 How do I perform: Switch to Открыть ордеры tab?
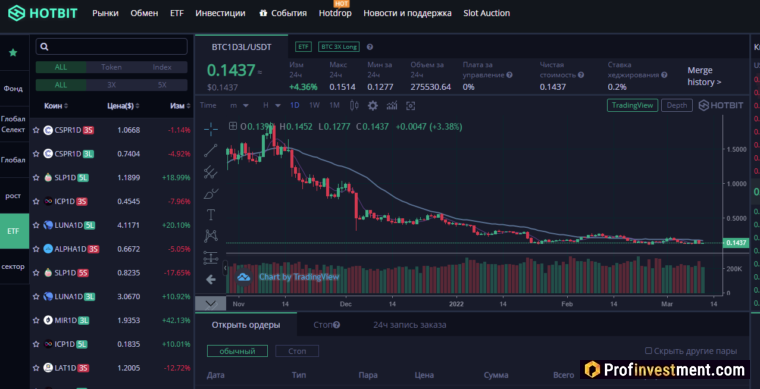pos(246,325)
